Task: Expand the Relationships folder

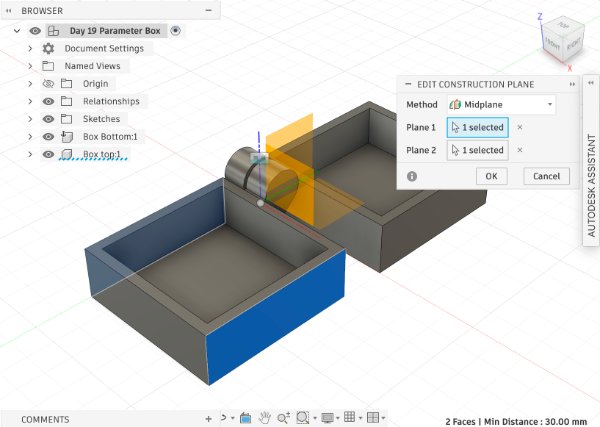Action: click(x=30, y=101)
